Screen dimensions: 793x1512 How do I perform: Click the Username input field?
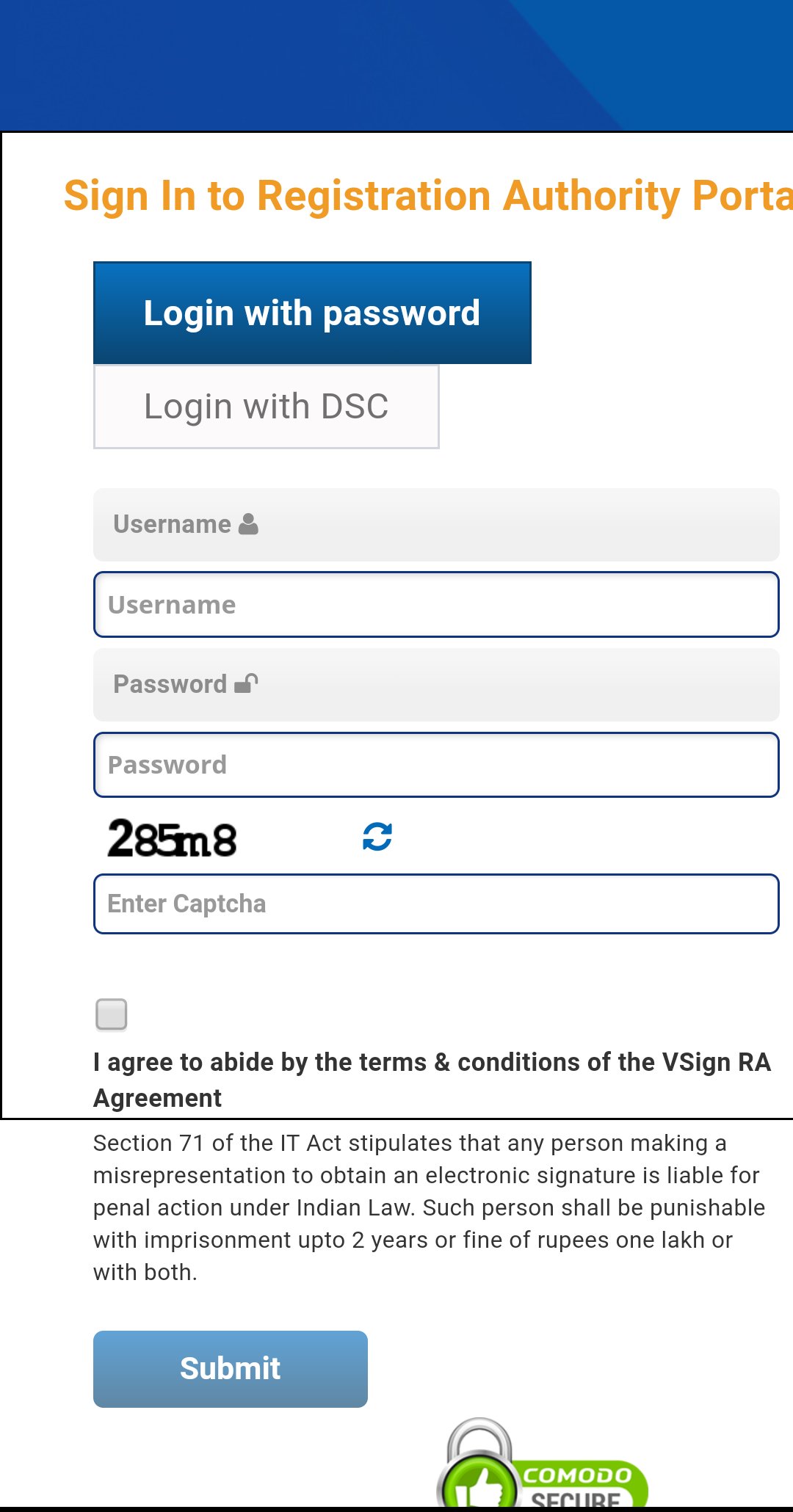[436, 604]
